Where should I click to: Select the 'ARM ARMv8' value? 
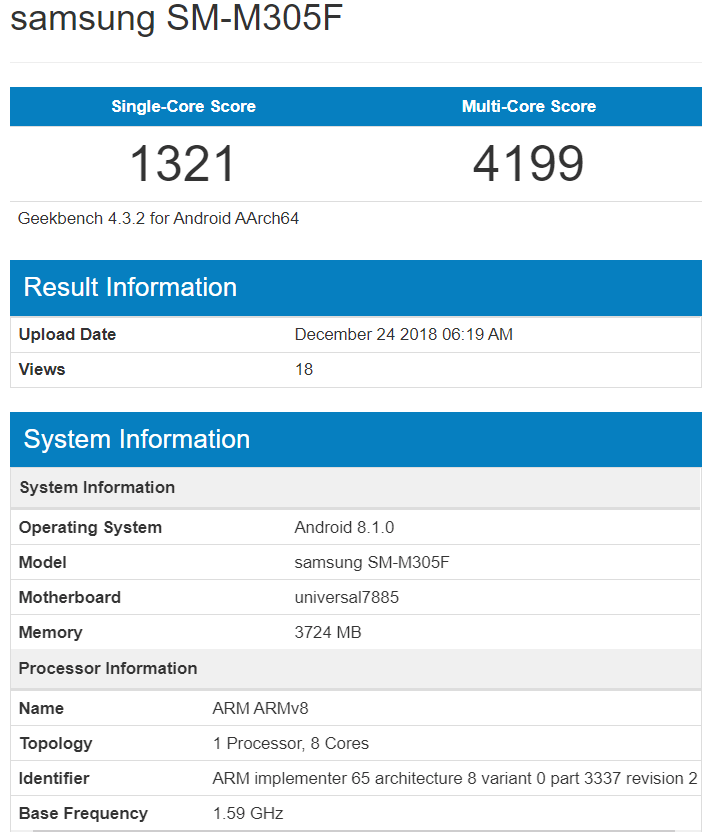pyautogui.click(x=260, y=708)
